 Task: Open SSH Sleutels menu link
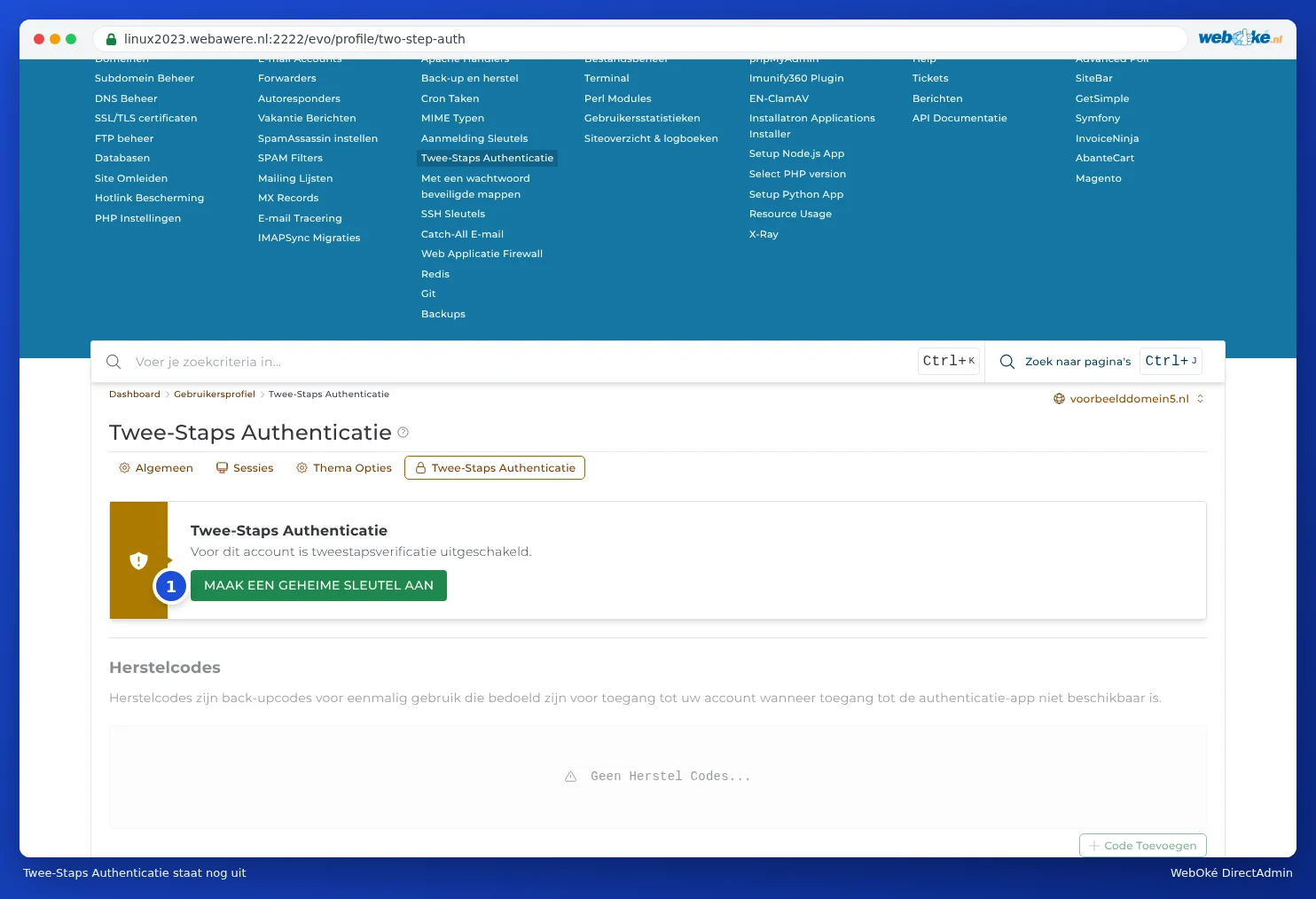(x=453, y=214)
